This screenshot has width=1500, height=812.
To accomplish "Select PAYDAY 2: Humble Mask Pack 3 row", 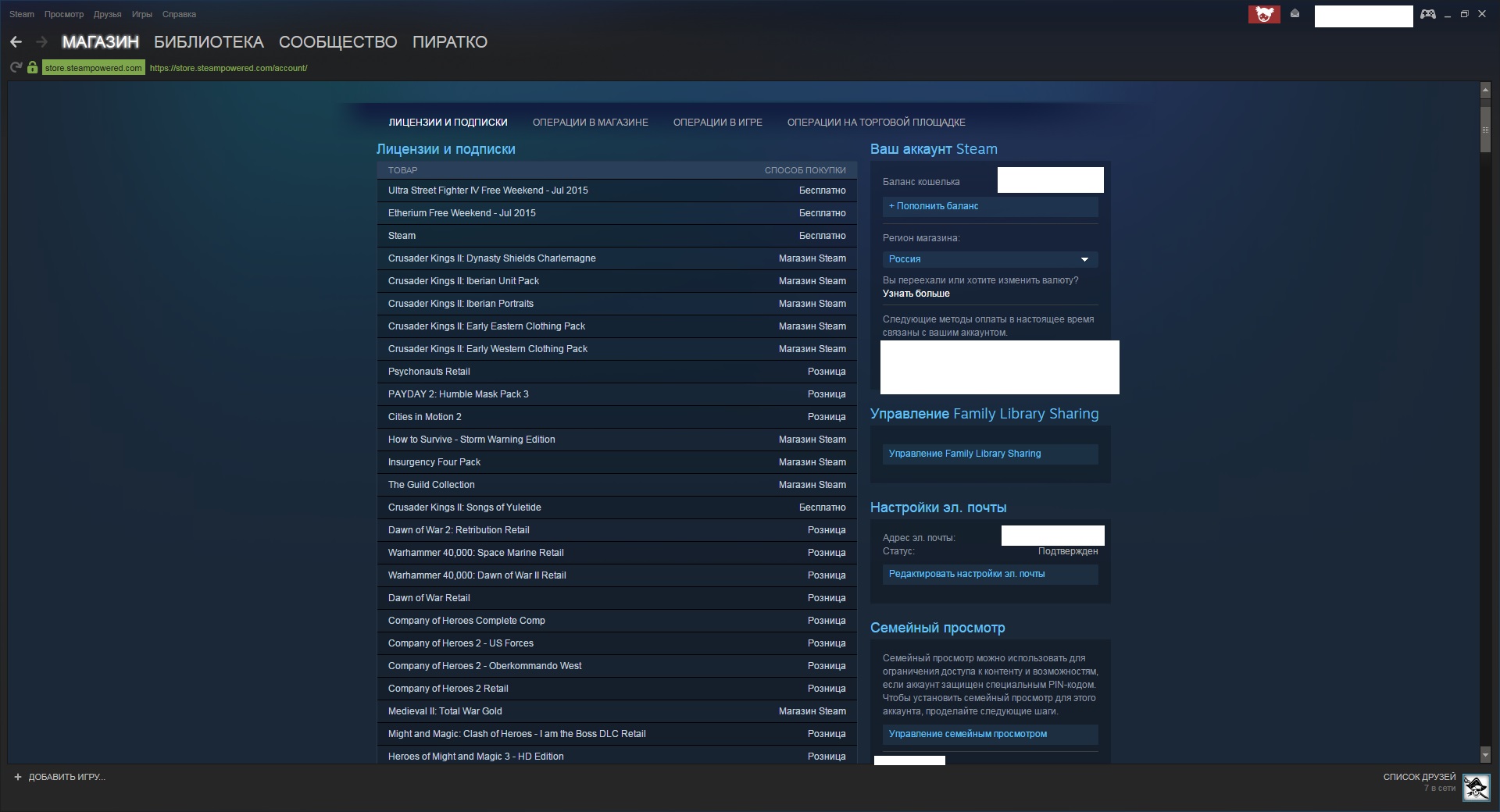I will (x=617, y=394).
